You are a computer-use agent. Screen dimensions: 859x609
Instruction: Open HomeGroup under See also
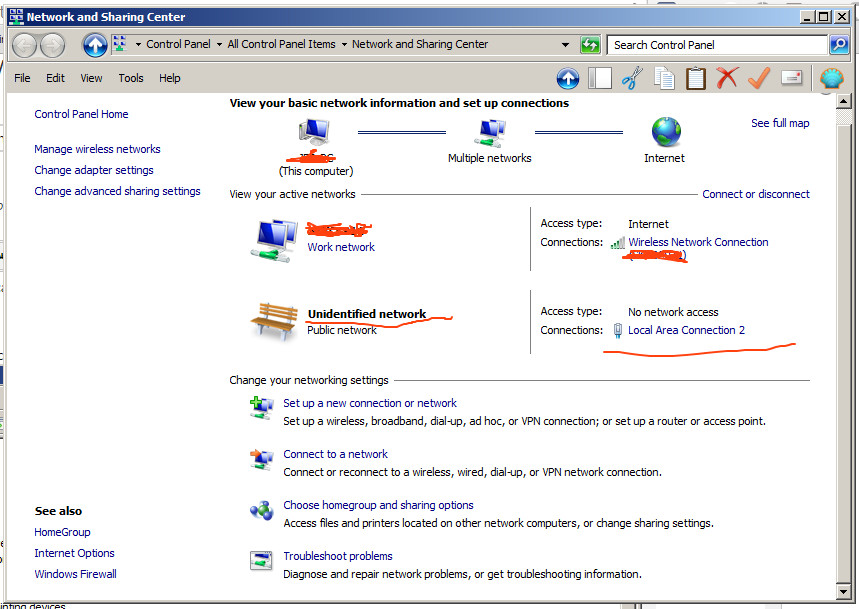[x=62, y=532]
